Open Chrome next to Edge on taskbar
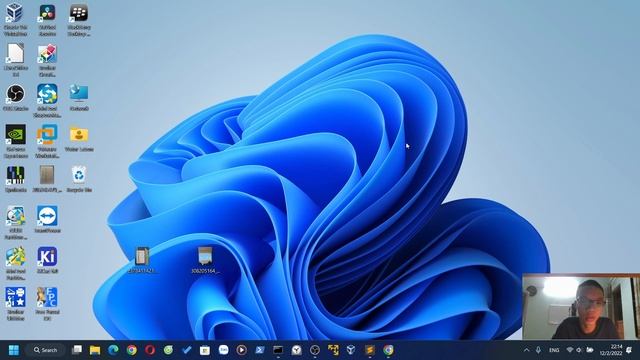The width and height of the screenshot is (640, 360). point(132,350)
